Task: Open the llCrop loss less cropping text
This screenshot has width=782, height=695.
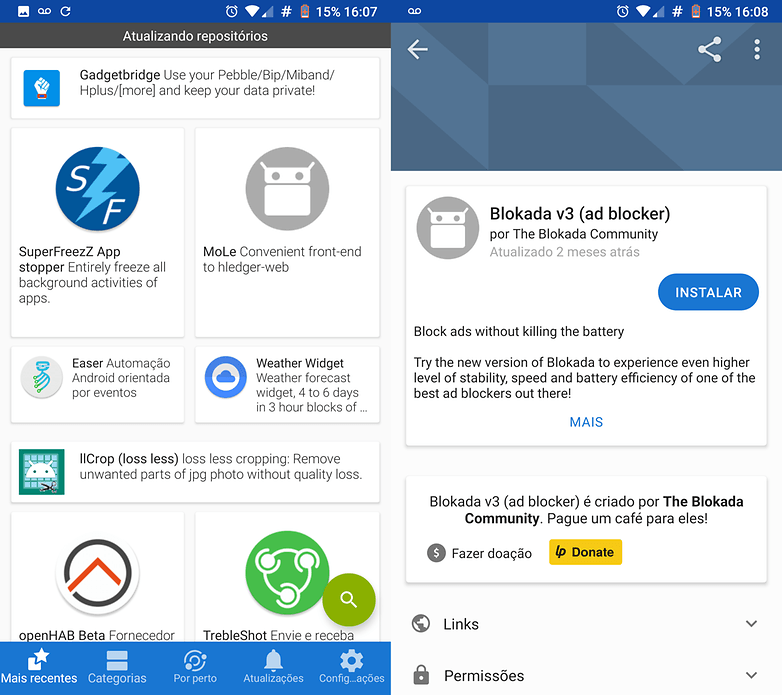Action: point(220,466)
